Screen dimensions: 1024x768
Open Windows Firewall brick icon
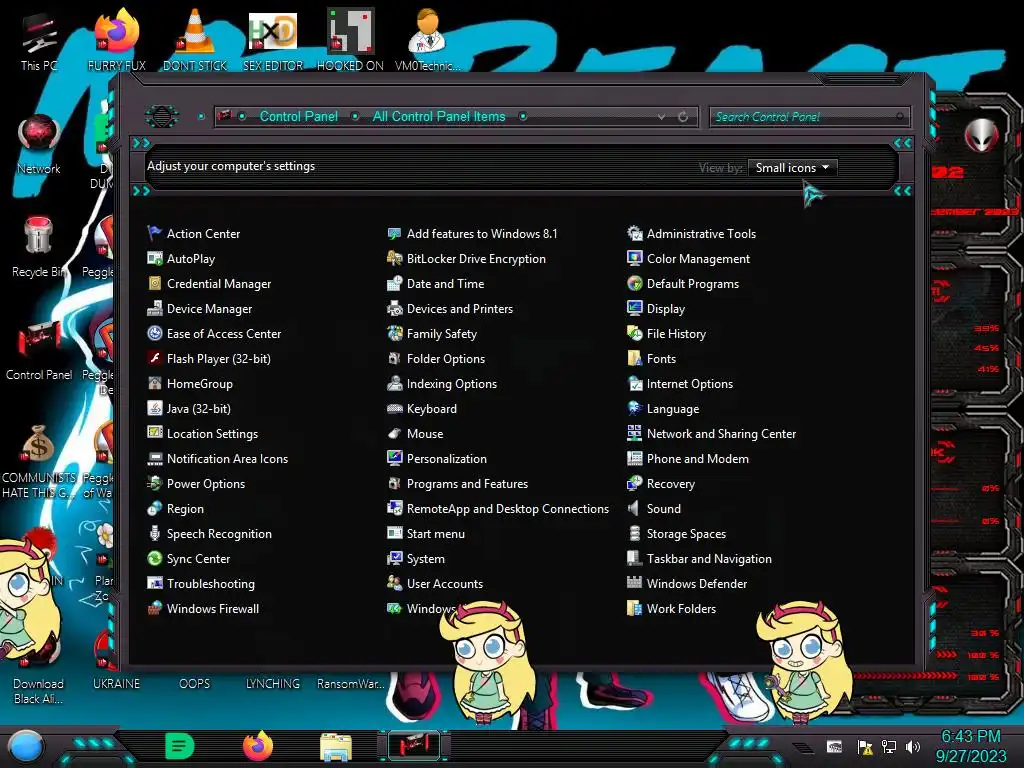tap(155, 609)
